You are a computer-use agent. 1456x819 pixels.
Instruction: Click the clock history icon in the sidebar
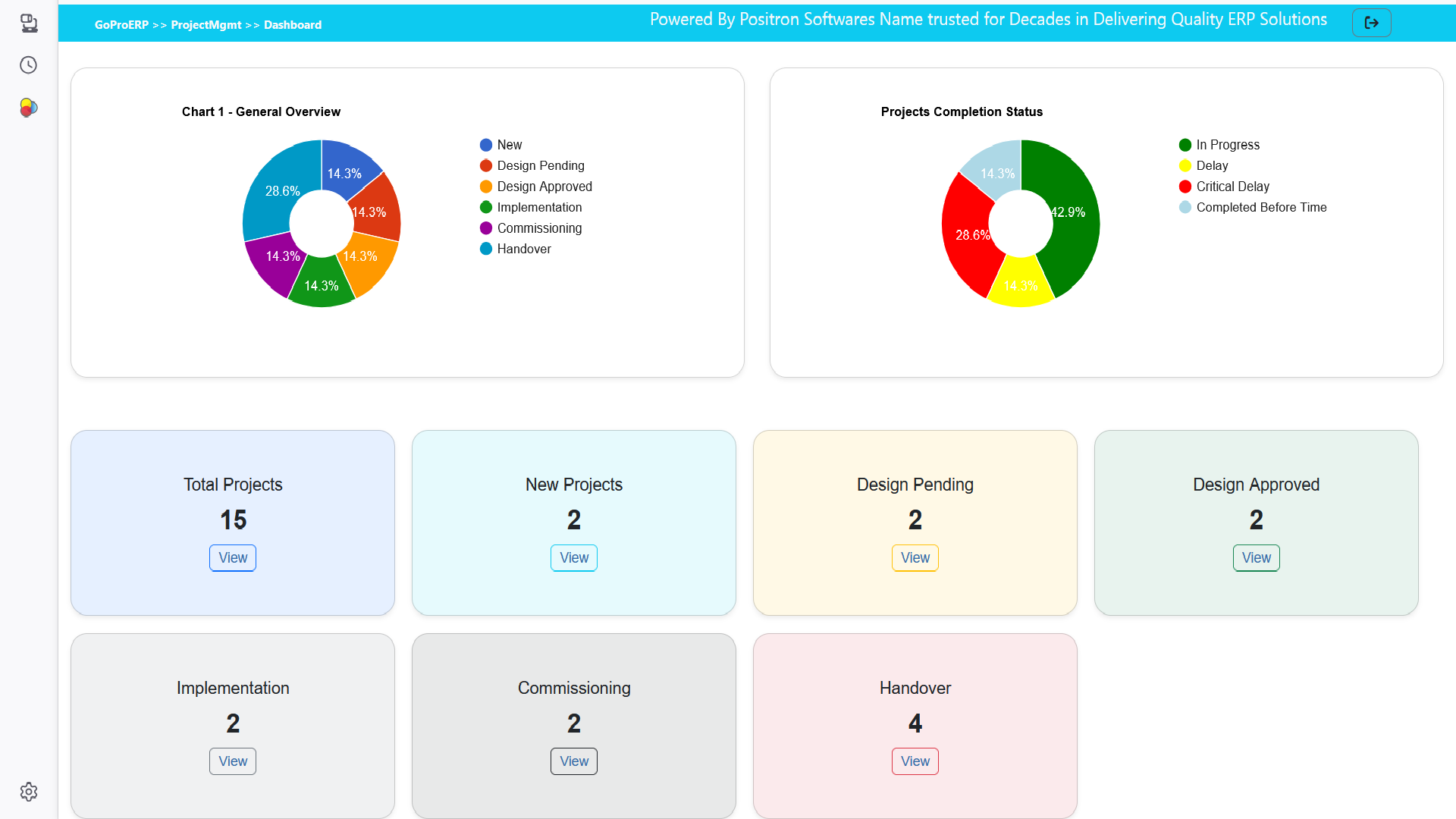28,65
